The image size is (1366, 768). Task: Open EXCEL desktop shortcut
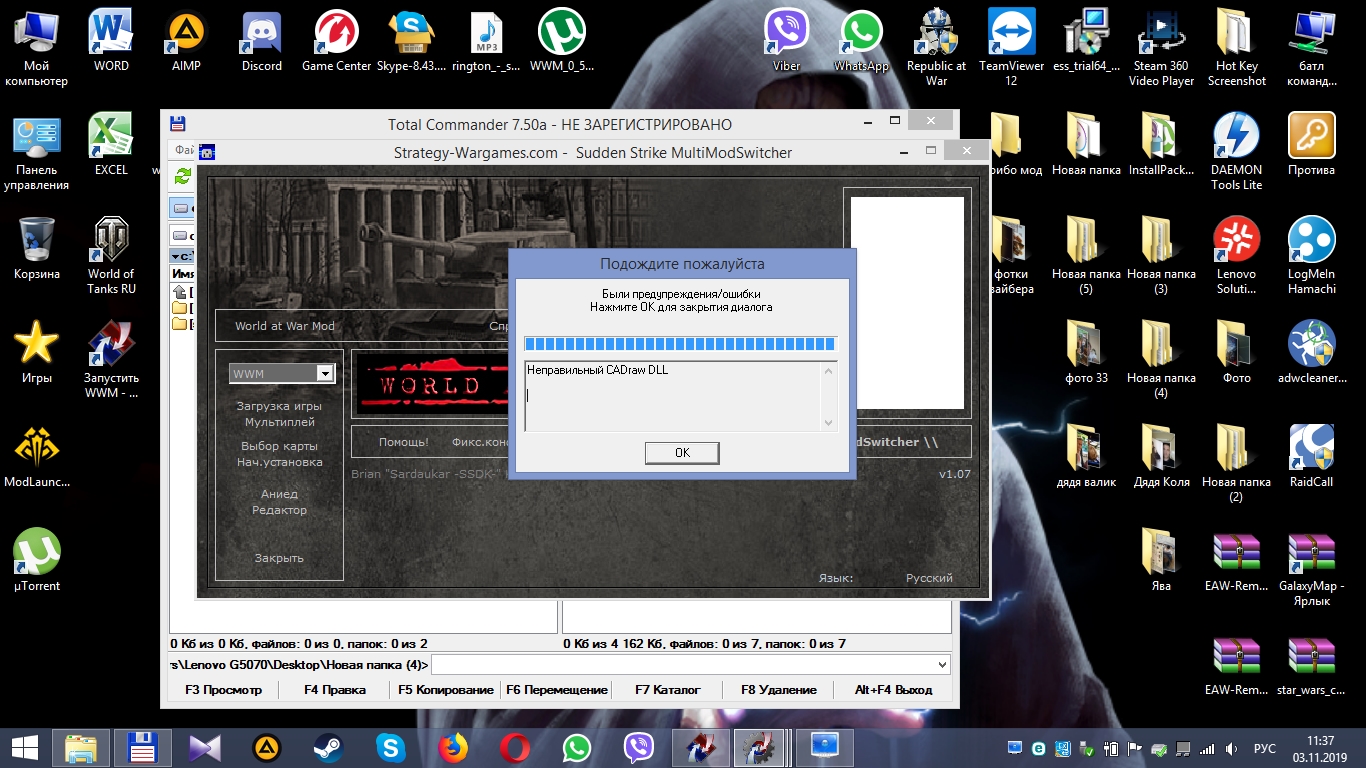(x=111, y=144)
